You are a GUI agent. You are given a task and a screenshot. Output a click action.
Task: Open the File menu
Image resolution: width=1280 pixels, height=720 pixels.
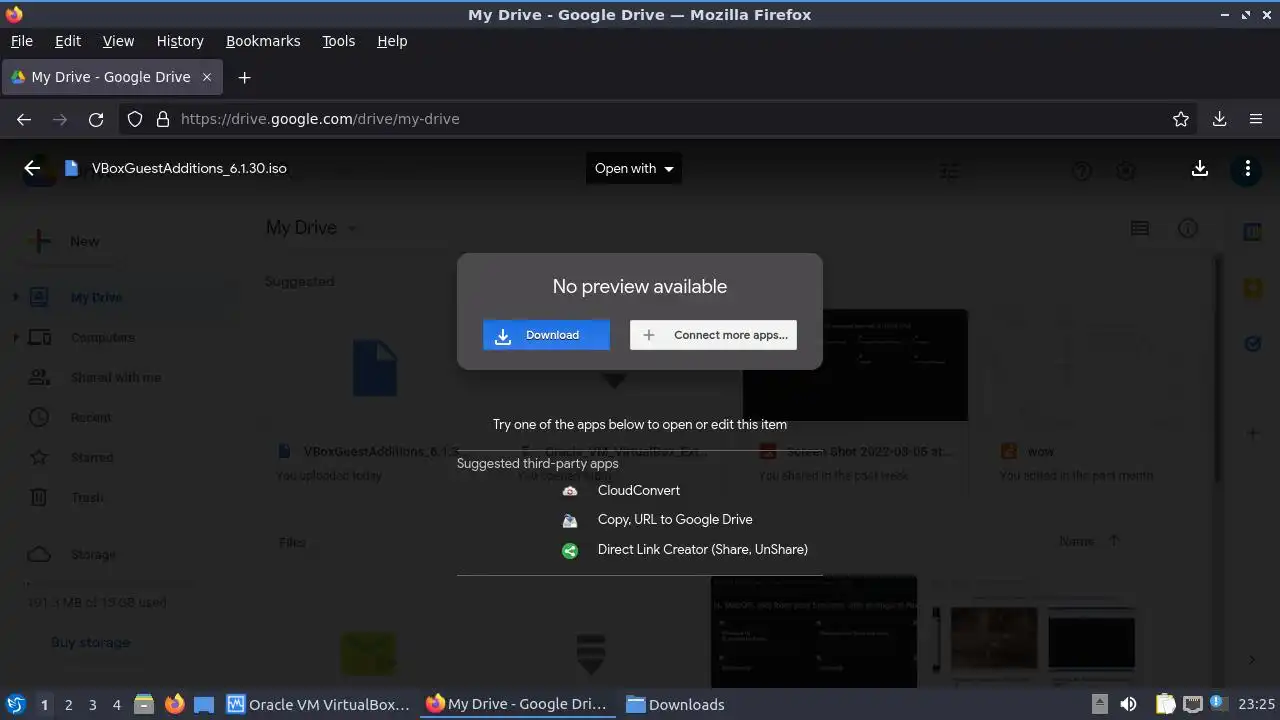21,41
